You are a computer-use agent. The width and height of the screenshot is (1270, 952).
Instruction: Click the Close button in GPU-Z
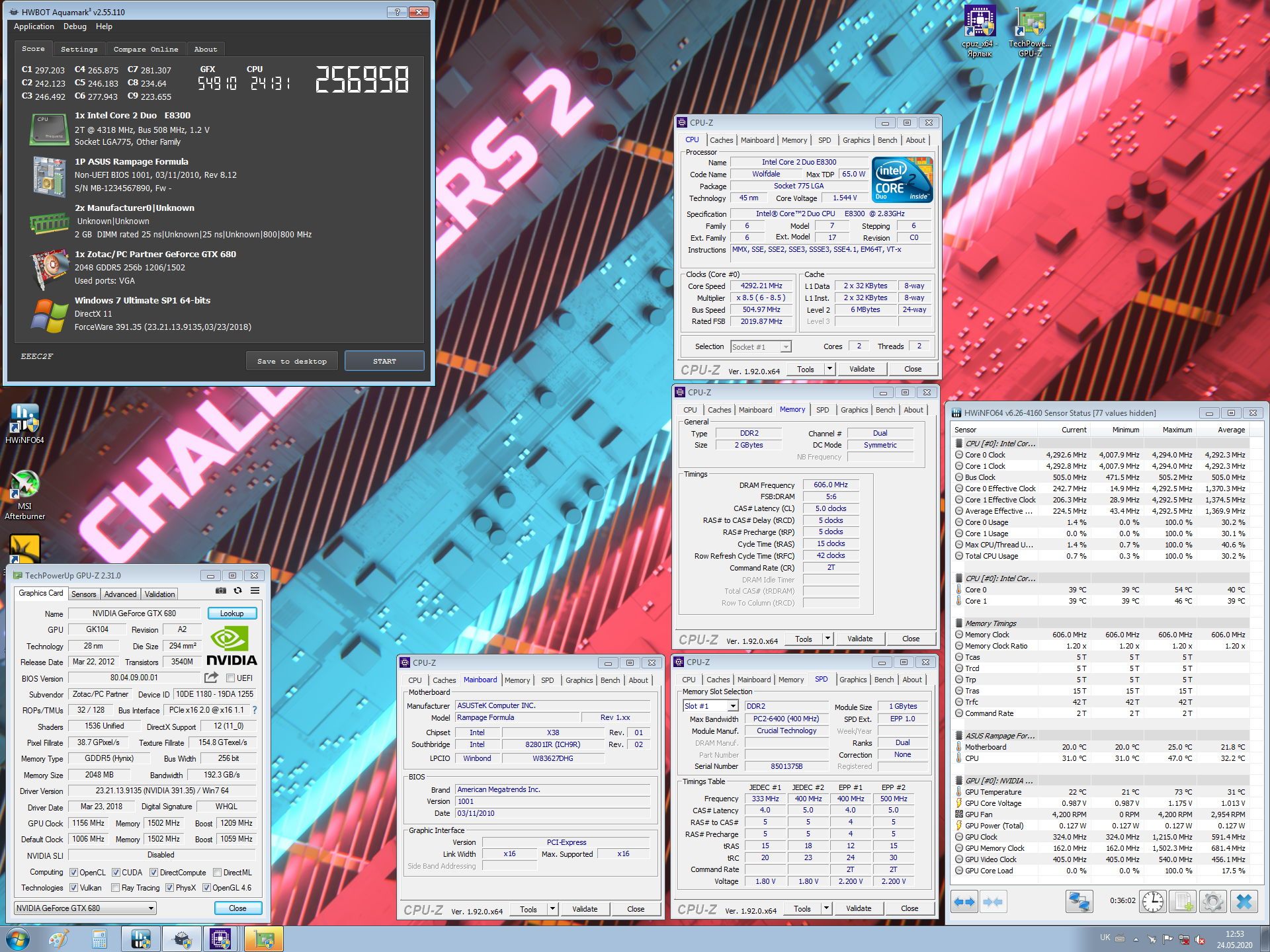(x=237, y=908)
